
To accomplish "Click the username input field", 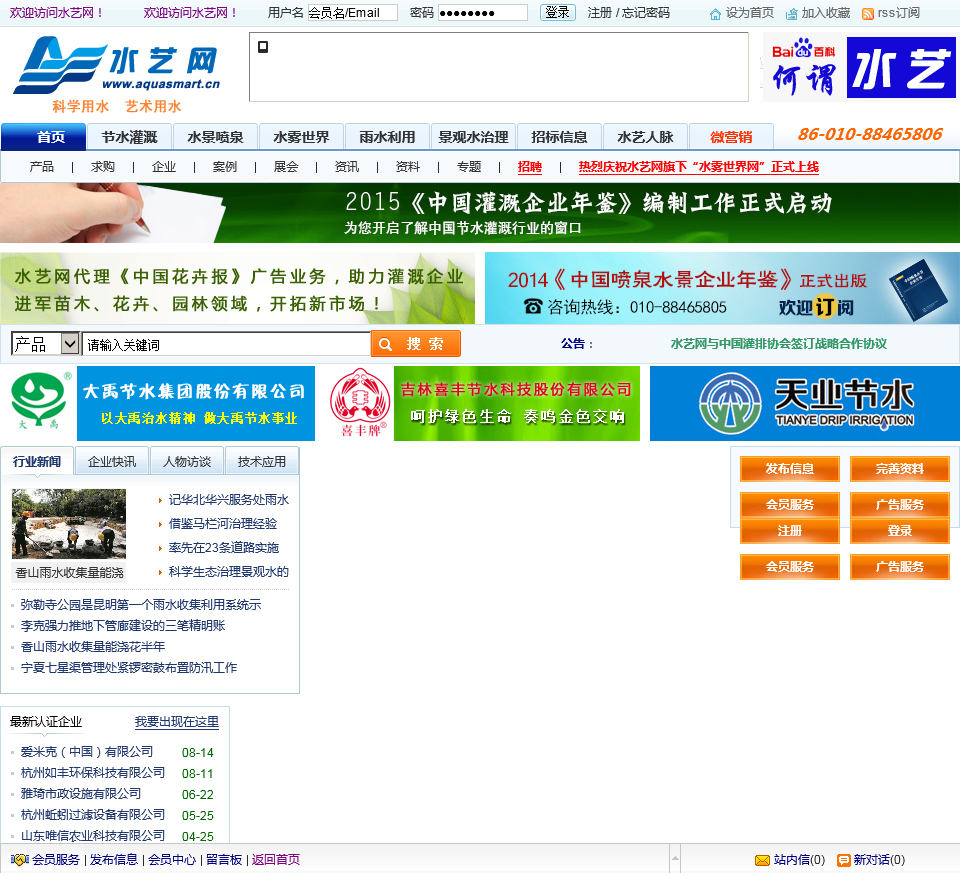I will [x=352, y=12].
